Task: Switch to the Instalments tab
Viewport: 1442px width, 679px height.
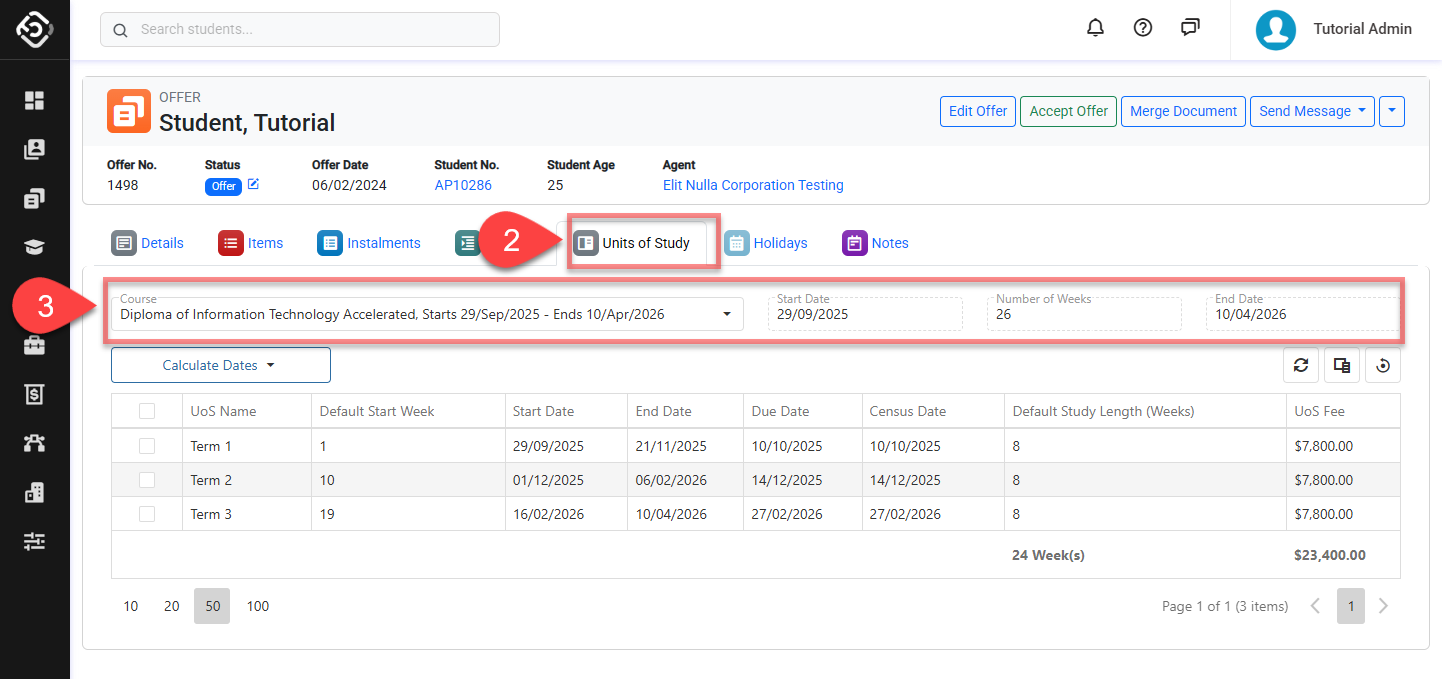Action: tap(369, 243)
